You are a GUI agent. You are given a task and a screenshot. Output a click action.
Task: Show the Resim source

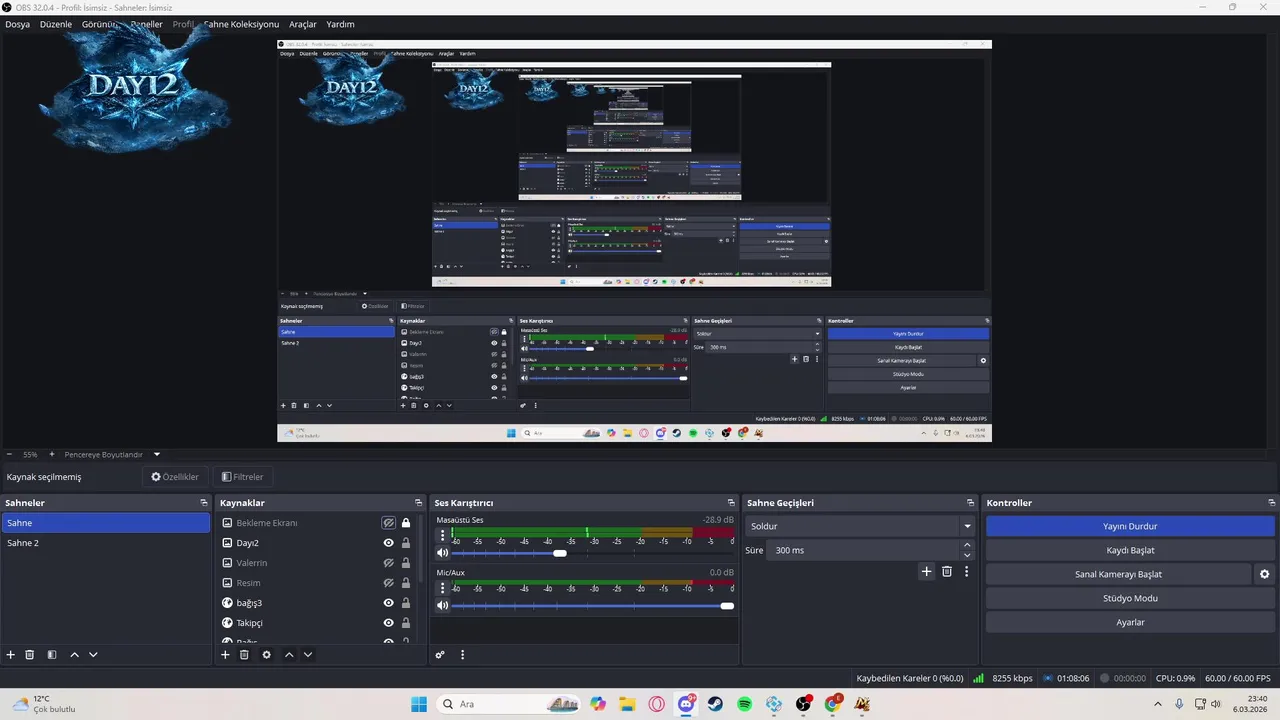388,583
